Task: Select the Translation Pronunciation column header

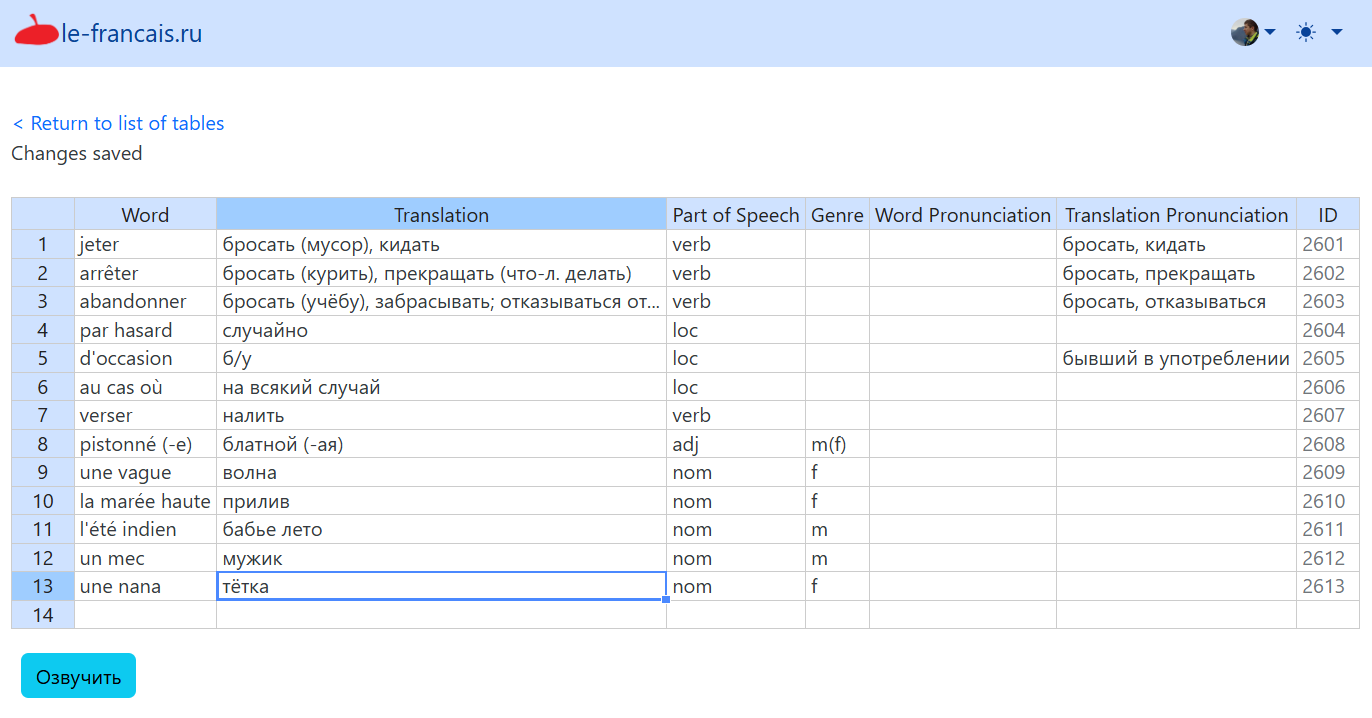Action: click(x=1176, y=215)
